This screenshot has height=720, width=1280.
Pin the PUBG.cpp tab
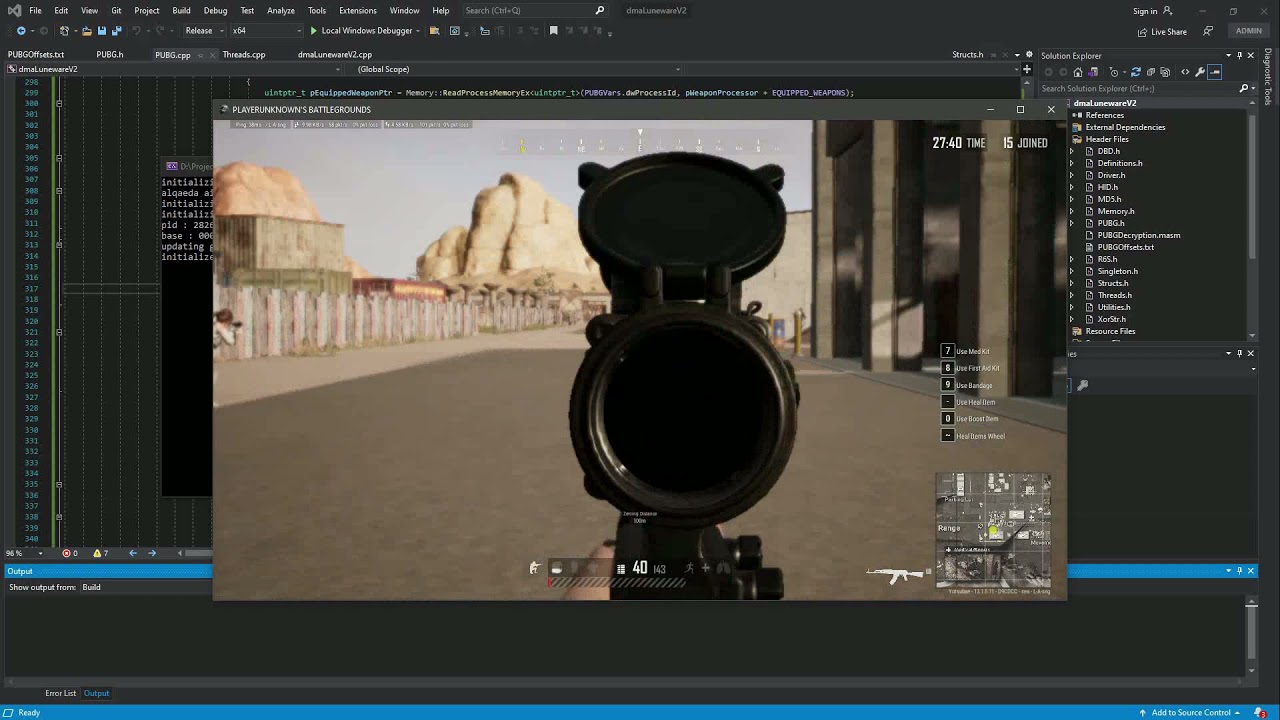[198, 55]
